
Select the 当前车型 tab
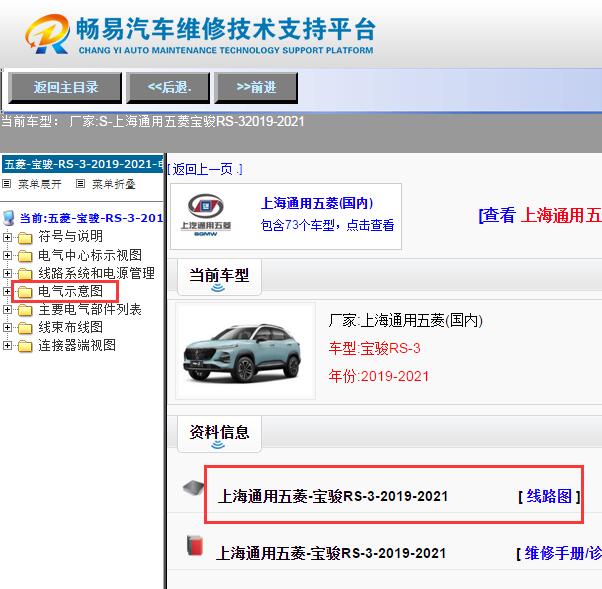pyautogui.click(x=219, y=277)
